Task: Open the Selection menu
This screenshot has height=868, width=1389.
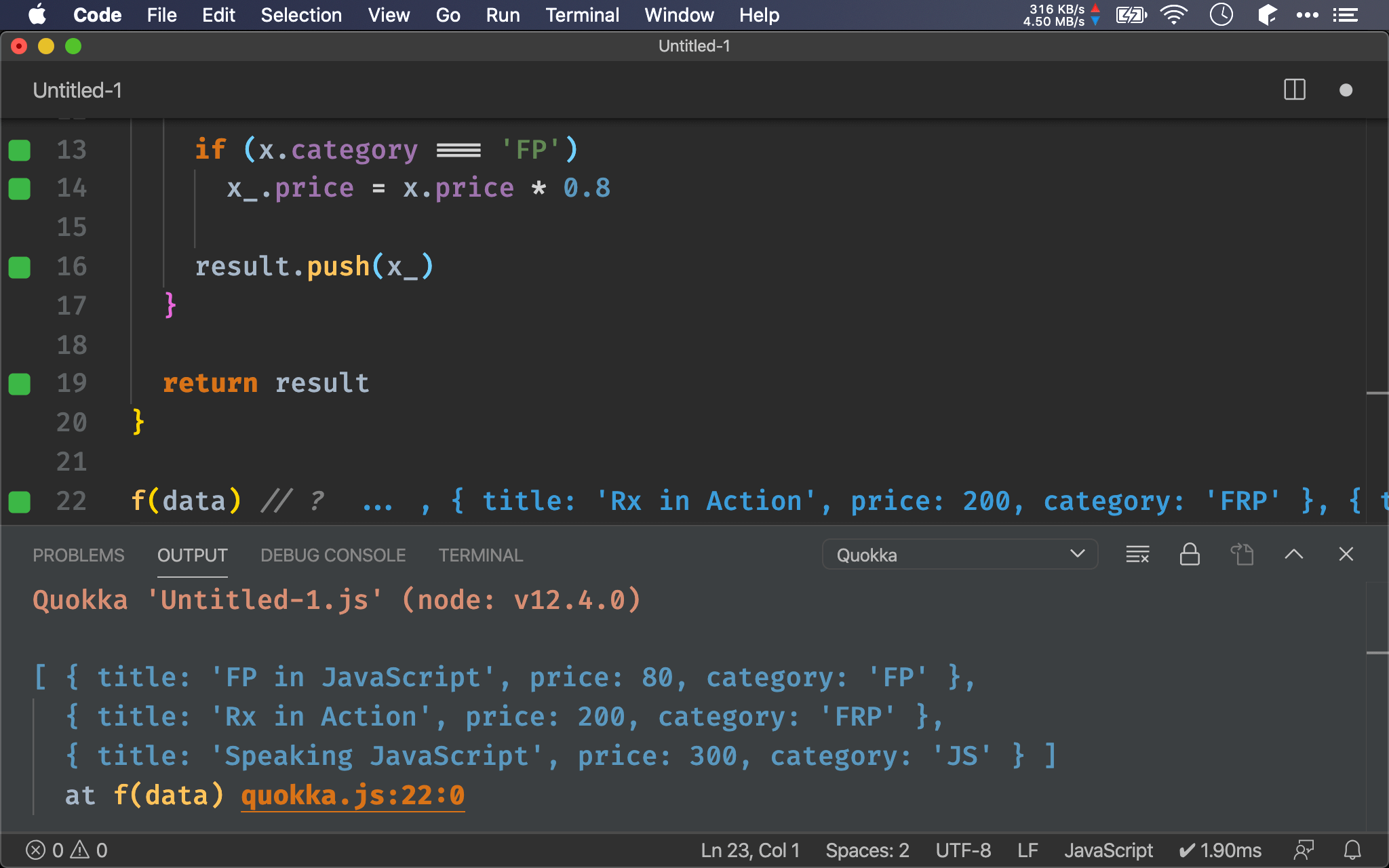Action: tap(301, 15)
